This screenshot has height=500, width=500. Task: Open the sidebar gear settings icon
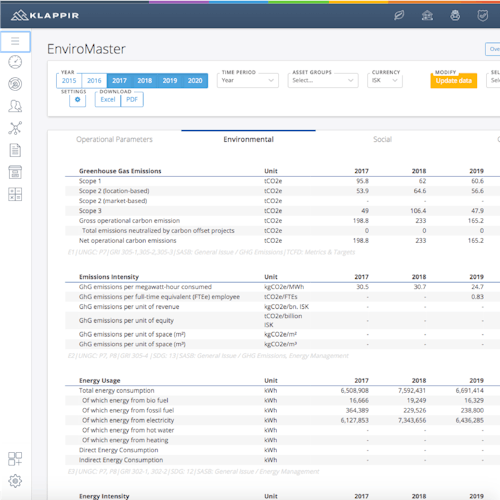pos(15,481)
